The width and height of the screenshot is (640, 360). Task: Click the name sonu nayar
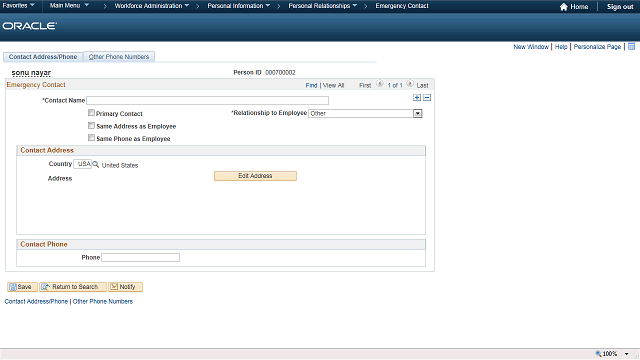point(31,73)
